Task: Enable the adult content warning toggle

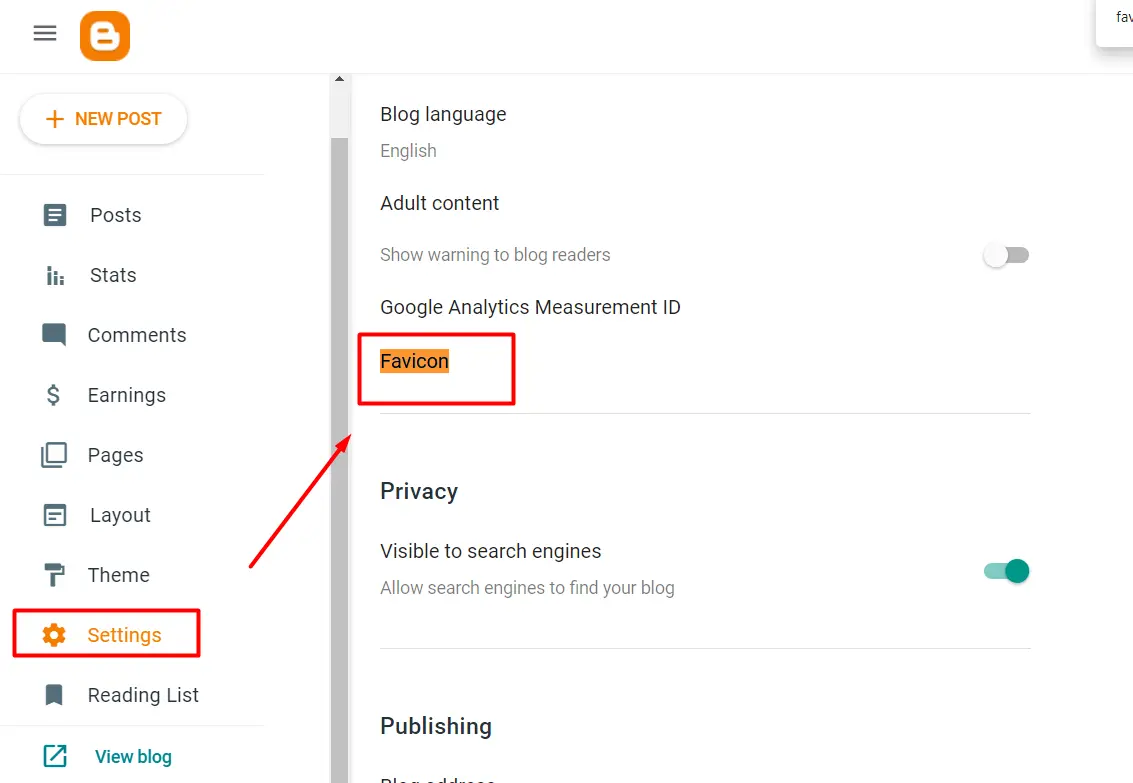Action: coord(1006,255)
